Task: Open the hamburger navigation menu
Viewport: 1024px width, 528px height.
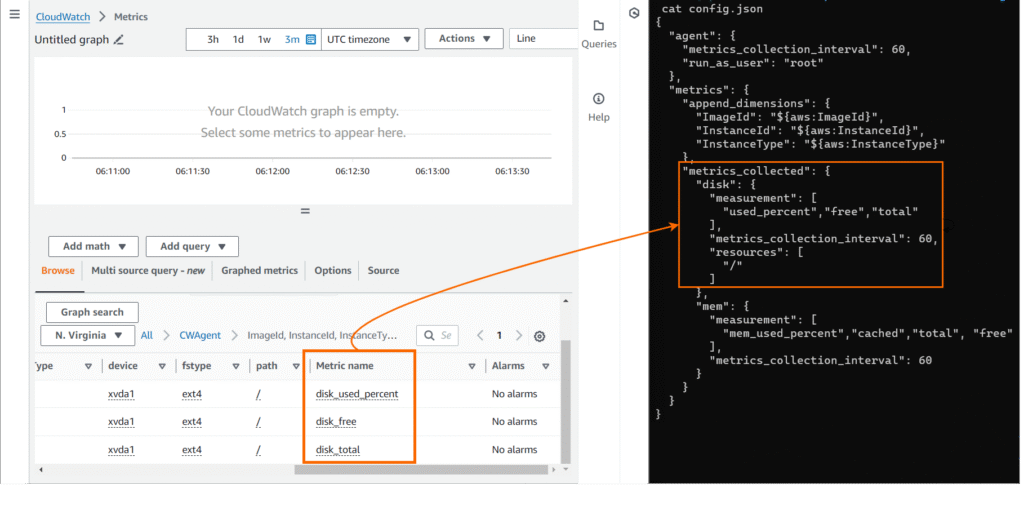Action: tap(14, 15)
